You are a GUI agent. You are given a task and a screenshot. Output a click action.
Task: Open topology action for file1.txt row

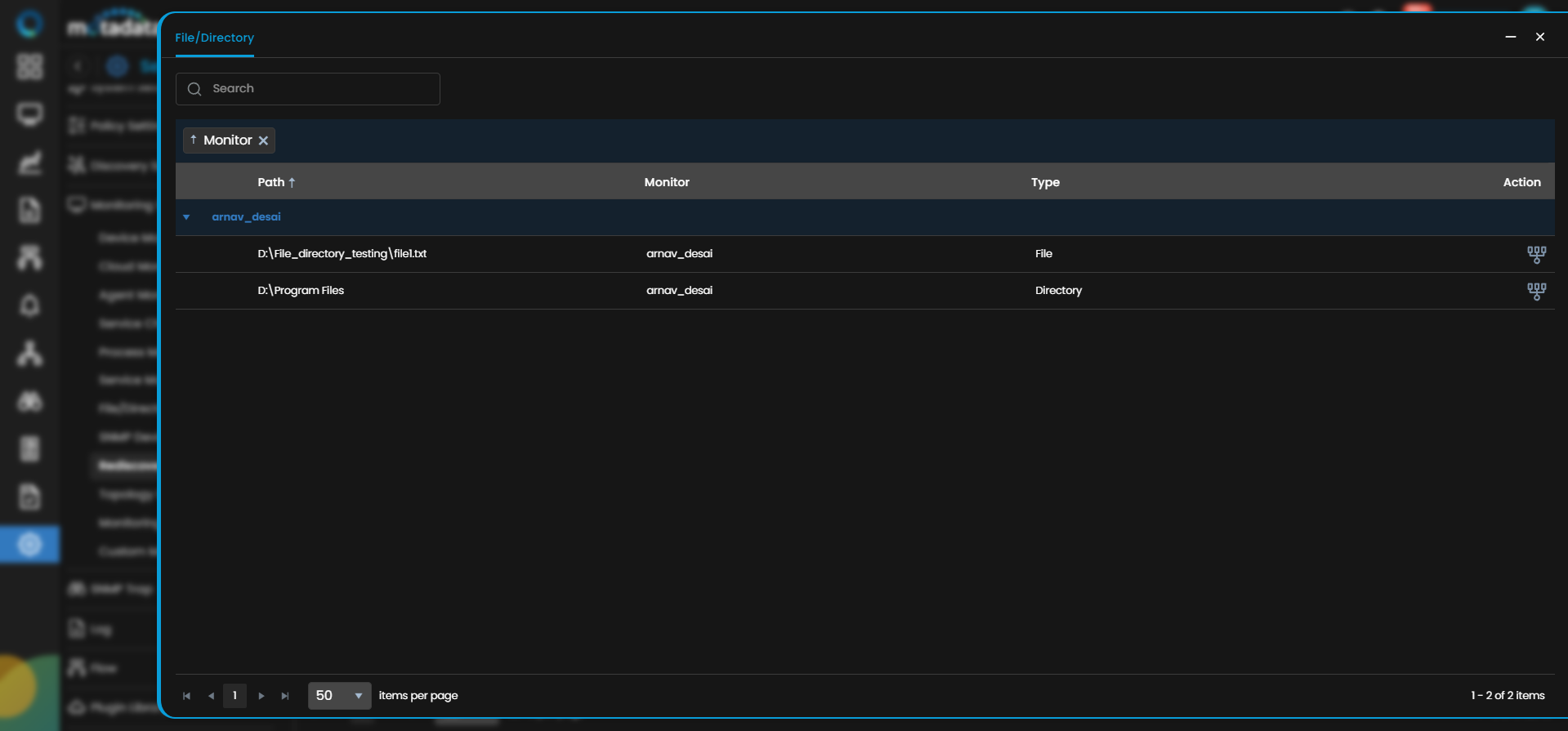tap(1536, 254)
